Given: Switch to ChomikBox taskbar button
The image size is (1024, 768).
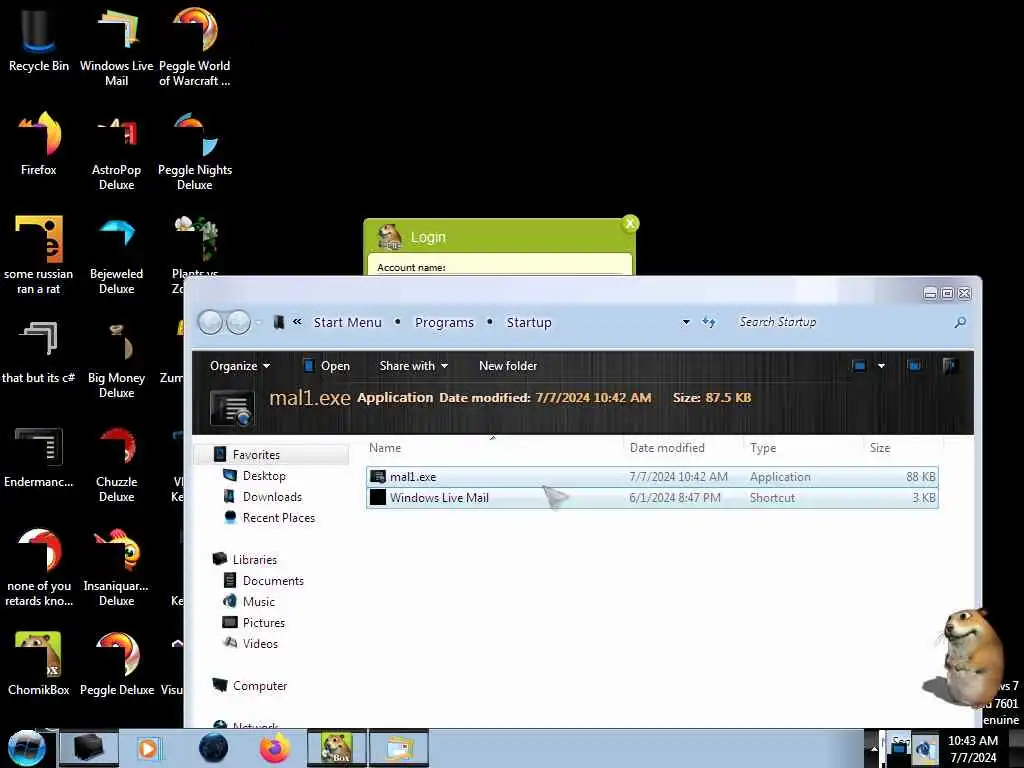Looking at the screenshot, I should click(x=337, y=748).
